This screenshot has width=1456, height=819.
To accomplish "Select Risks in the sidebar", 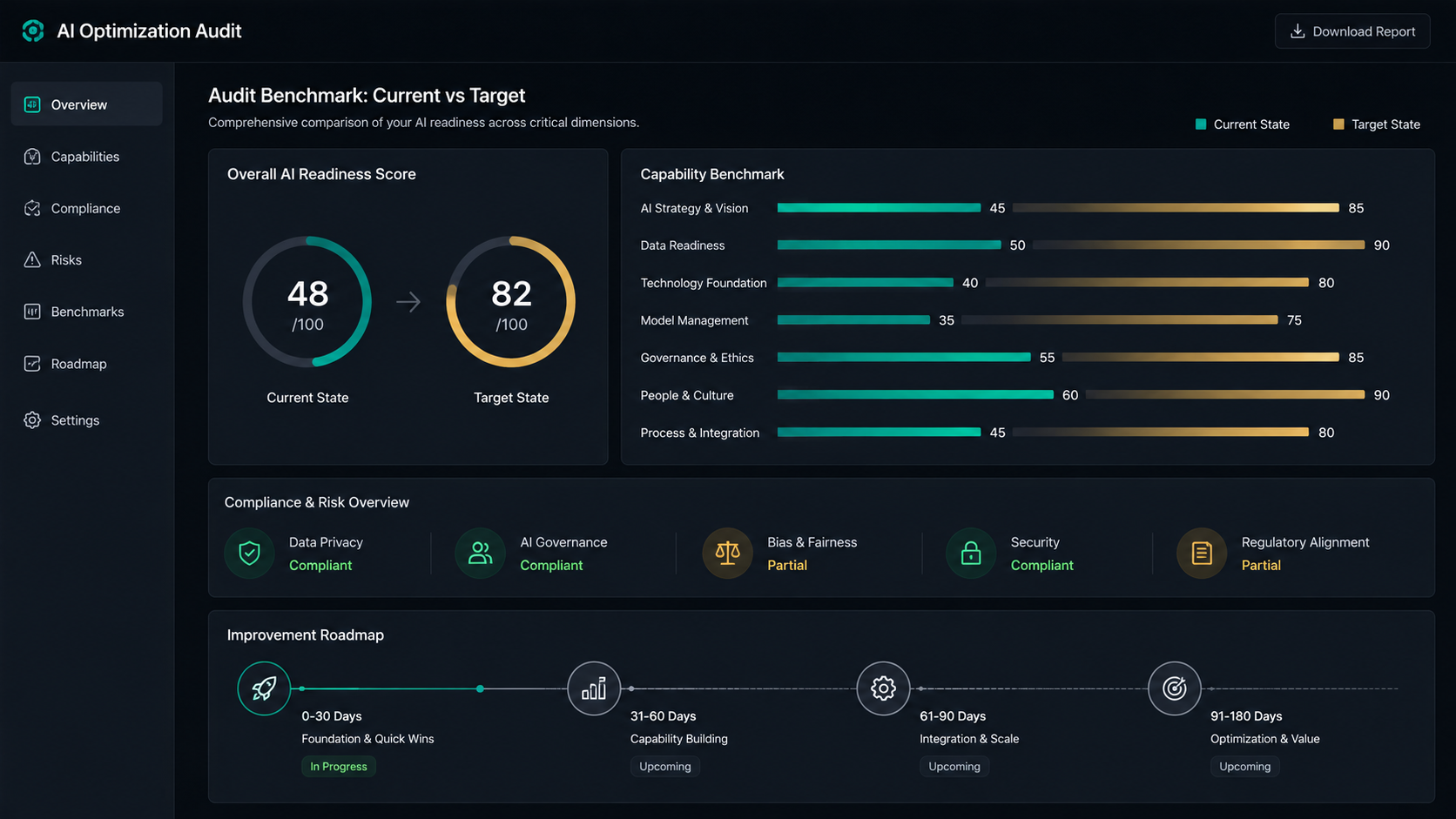I will [x=86, y=259].
